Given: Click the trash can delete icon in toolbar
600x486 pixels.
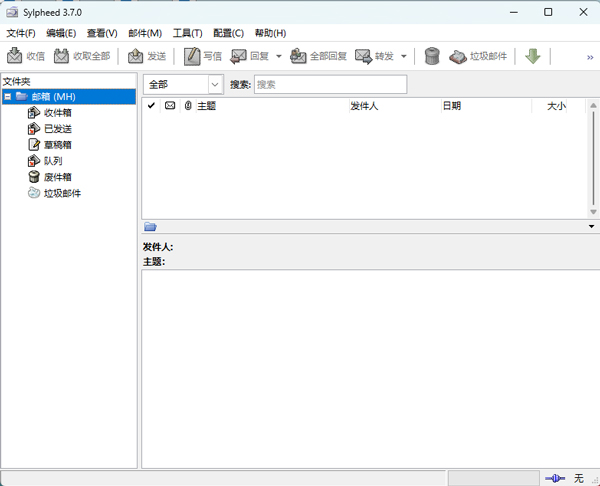Looking at the screenshot, I should (432, 56).
